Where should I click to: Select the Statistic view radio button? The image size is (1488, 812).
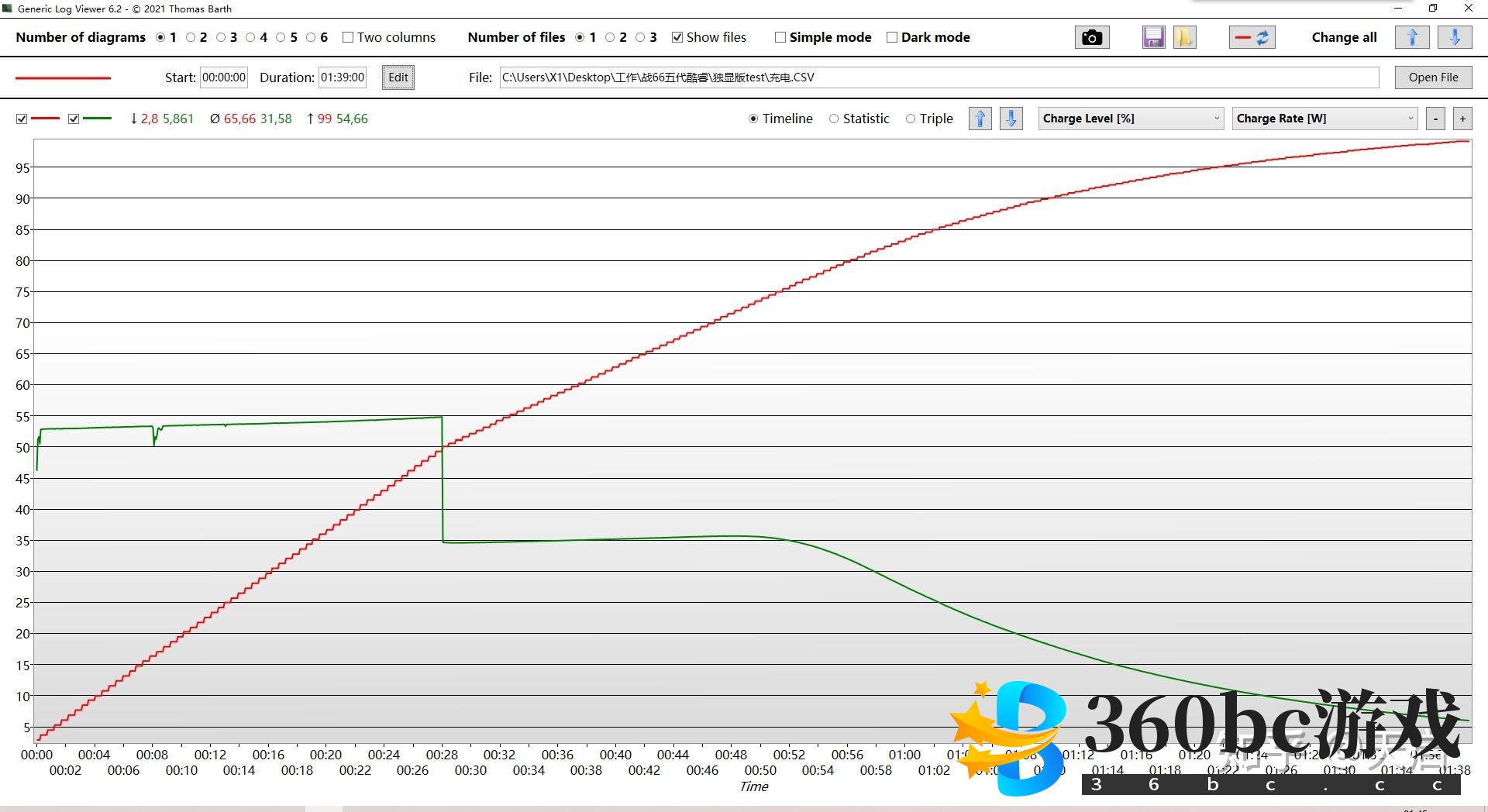click(x=834, y=119)
